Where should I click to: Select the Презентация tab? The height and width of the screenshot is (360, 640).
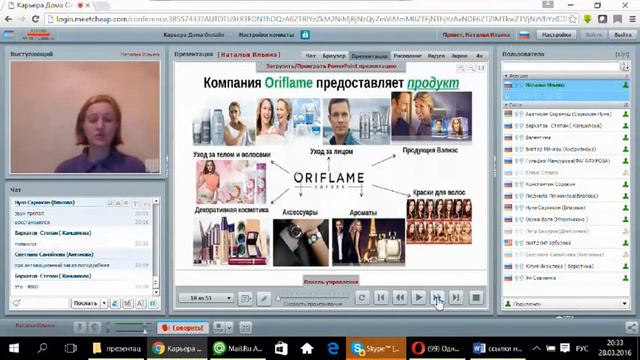(x=369, y=56)
